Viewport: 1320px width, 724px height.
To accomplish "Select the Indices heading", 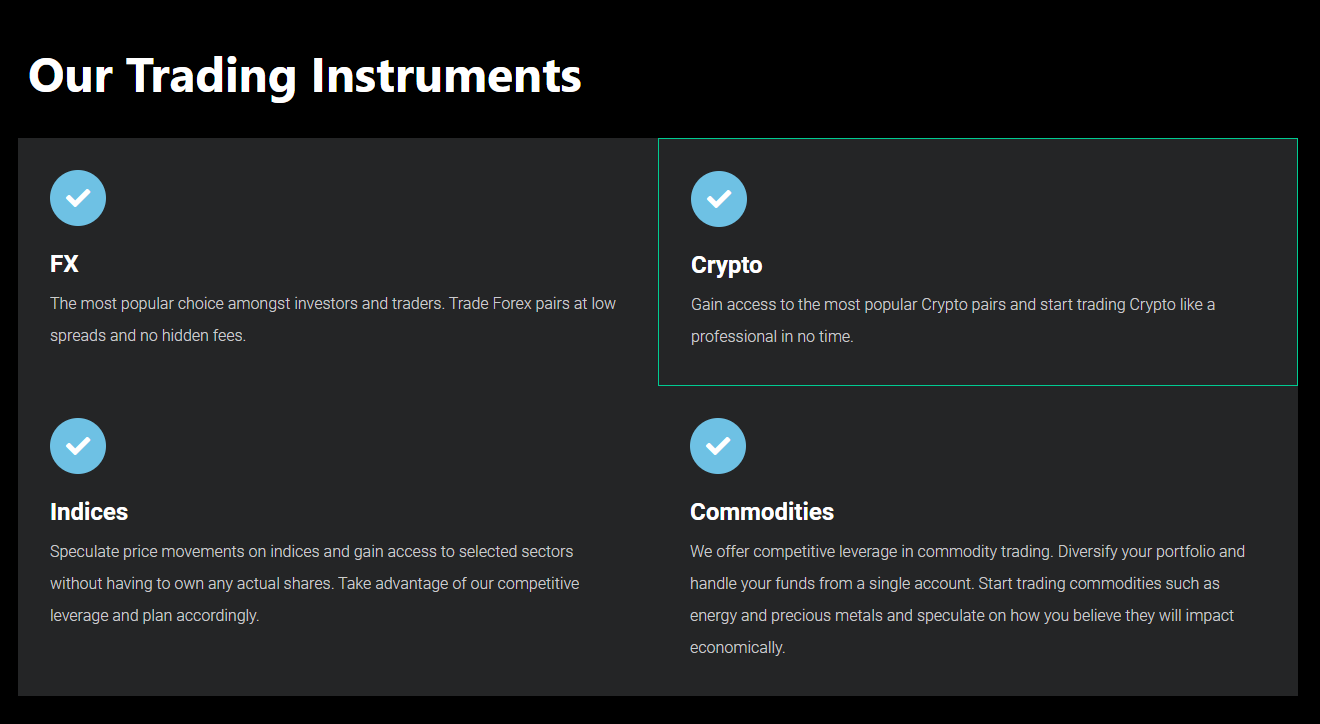I will tap(89, 512).
